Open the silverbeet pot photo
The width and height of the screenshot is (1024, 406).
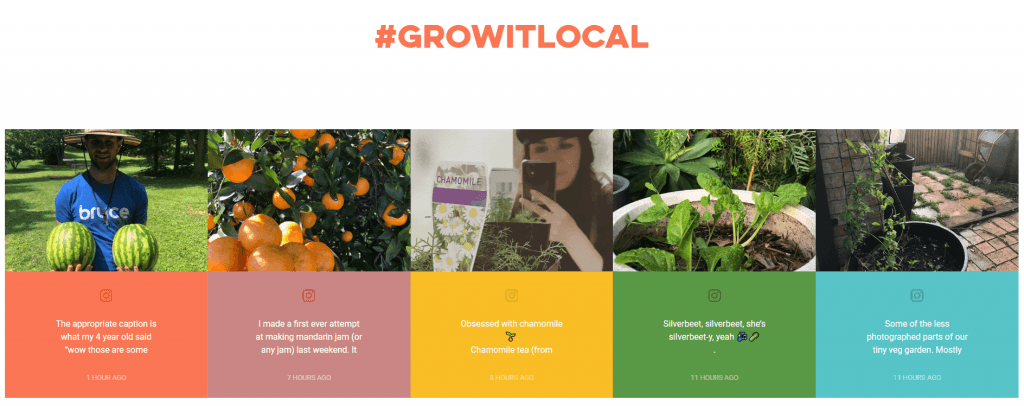click(x=714, y=200)
